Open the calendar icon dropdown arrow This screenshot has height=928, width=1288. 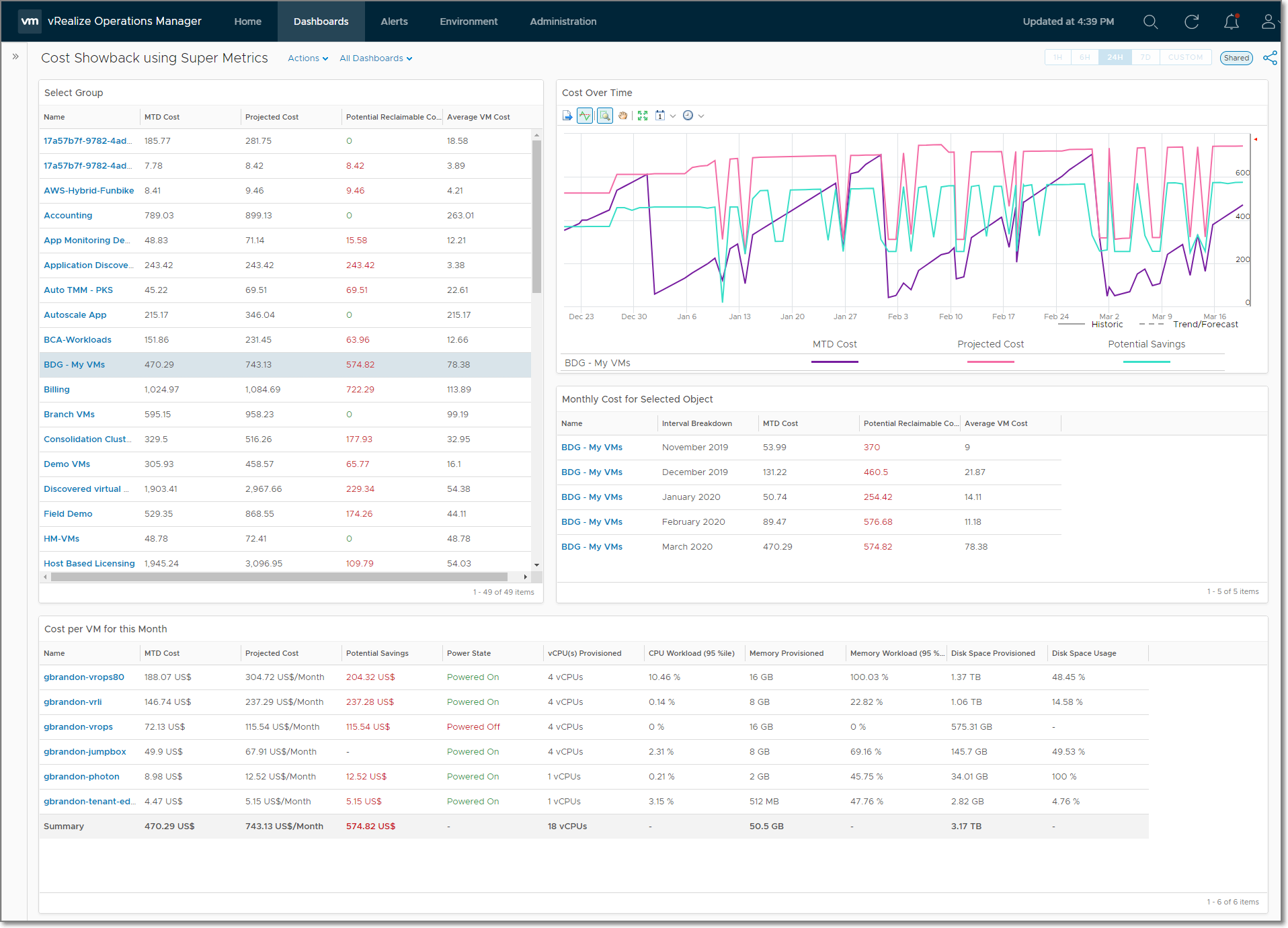coord(673,116)
